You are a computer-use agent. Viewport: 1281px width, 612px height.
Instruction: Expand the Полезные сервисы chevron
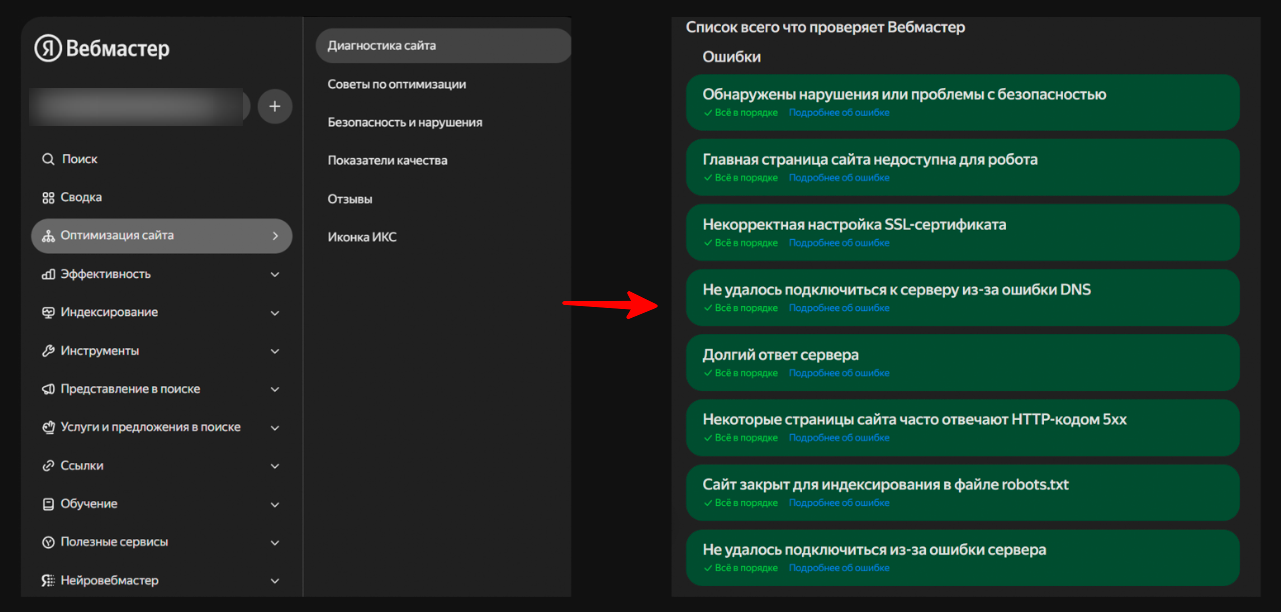click(275, 542)
